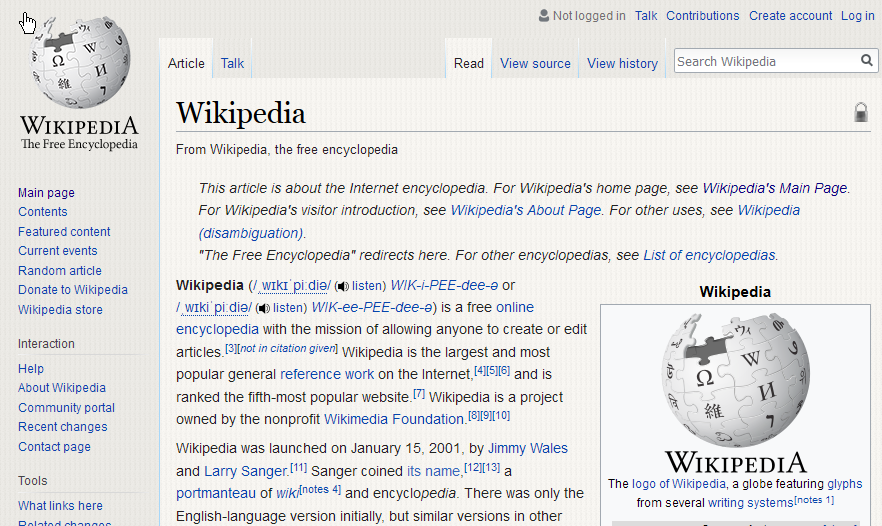Follow Wikipedia's About Page link
The image size is (882, 526).
point(526,210)
